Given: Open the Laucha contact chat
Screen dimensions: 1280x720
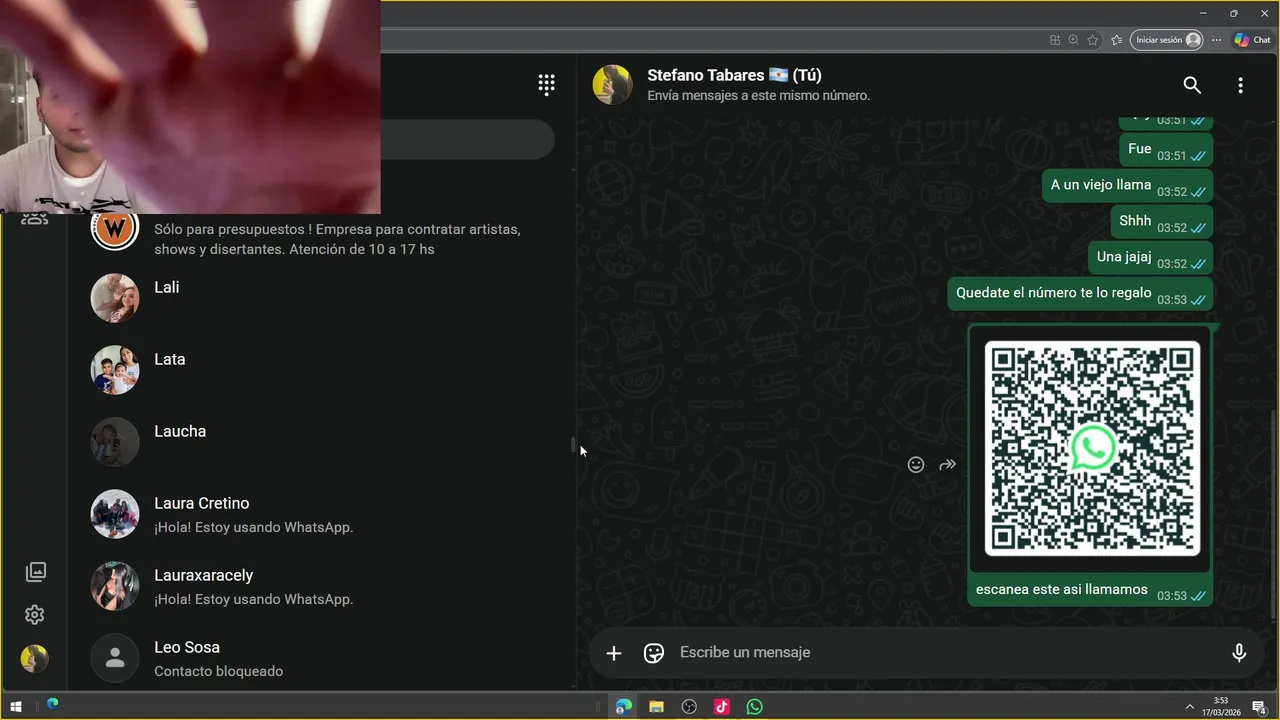Looking at the screenshot, I should click(321, 441).
